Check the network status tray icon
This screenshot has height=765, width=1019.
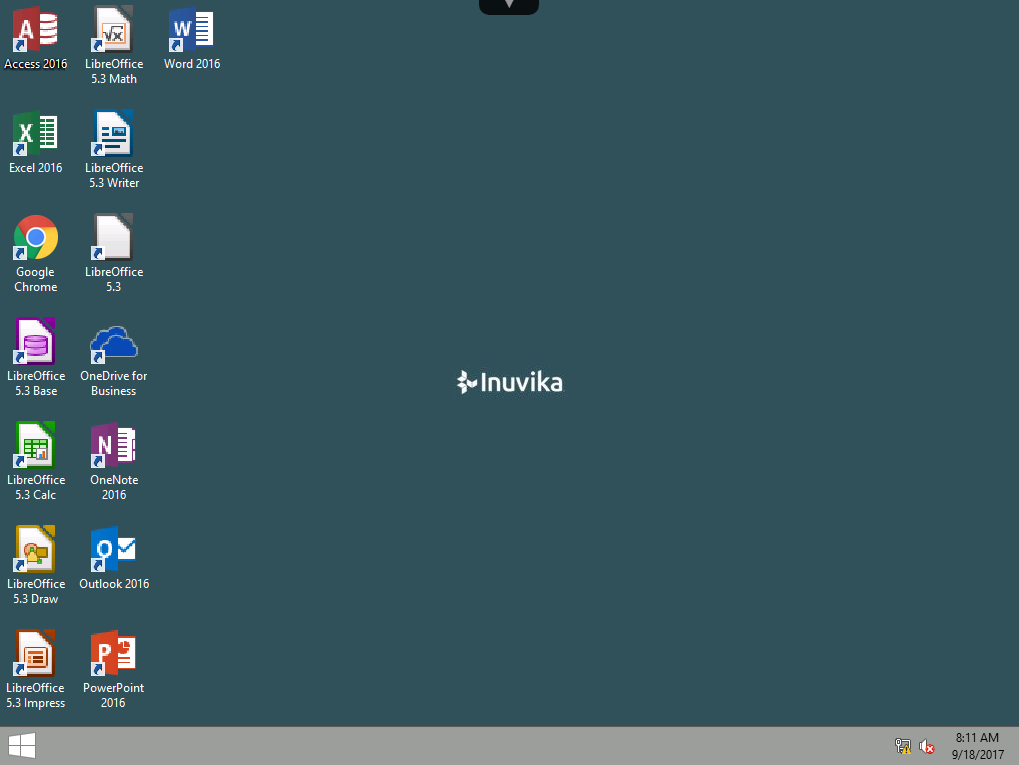902,746
